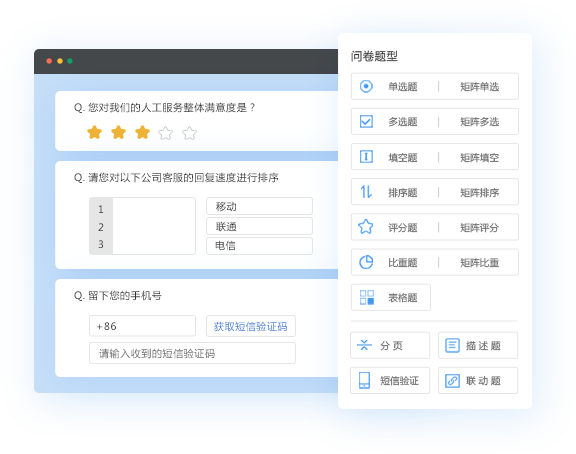Click the +86 phone number field

[x=143, y=326]
